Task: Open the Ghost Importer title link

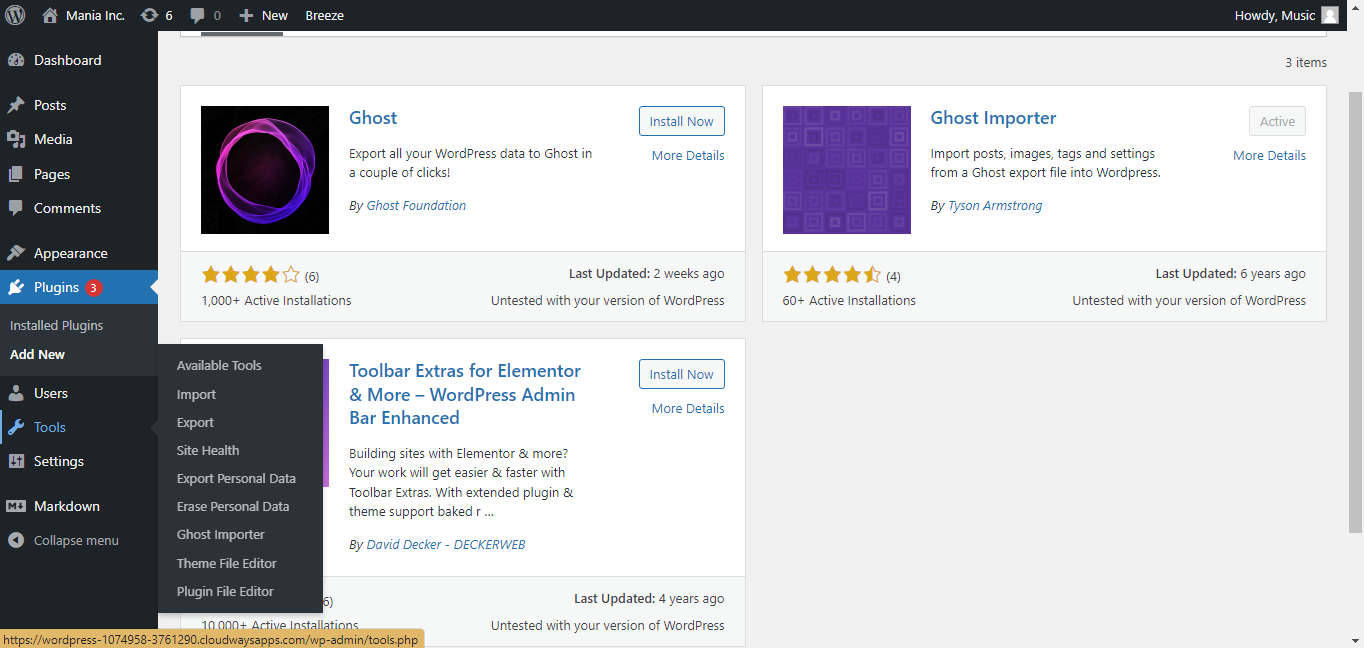Action: point(993,118)
